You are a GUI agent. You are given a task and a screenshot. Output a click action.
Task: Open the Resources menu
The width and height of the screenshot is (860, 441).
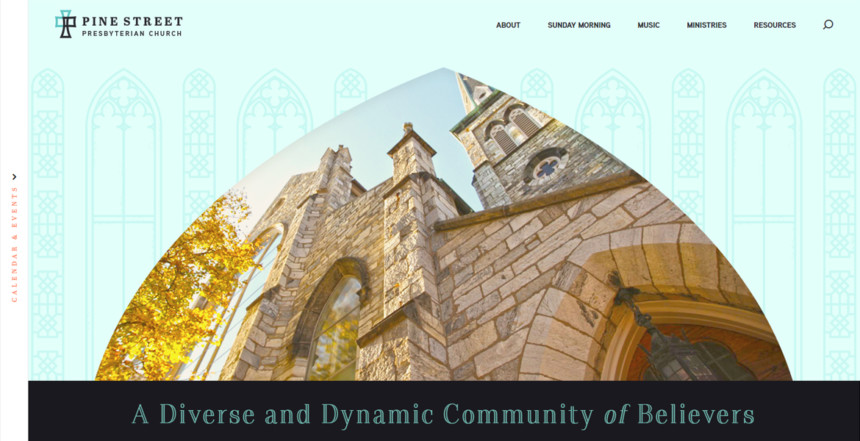(x=774, y=25)
